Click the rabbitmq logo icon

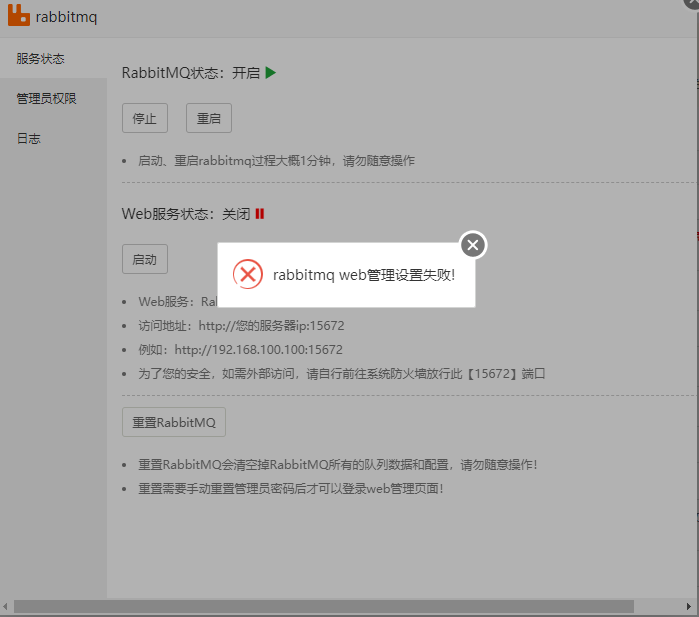click(19, 15)
